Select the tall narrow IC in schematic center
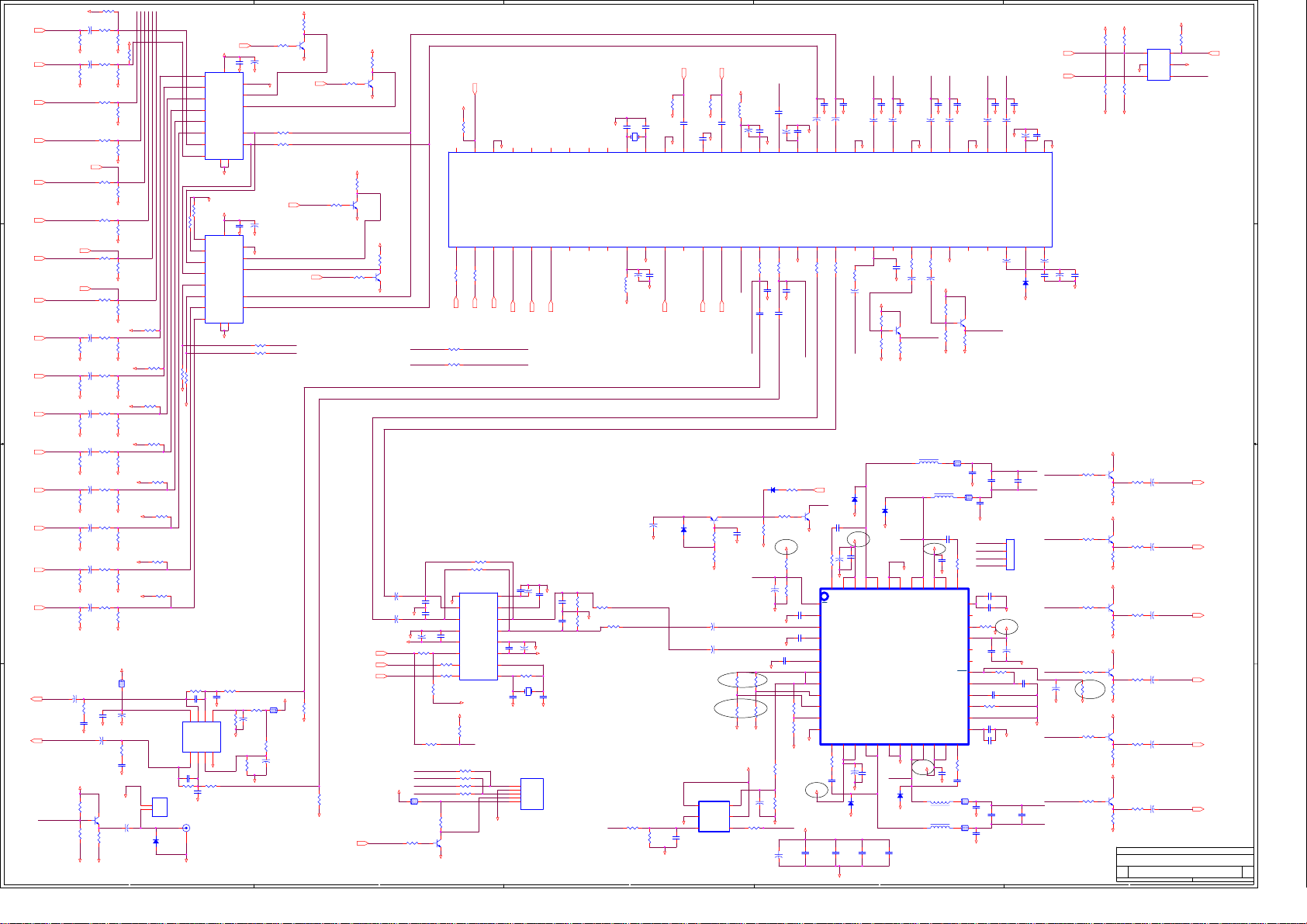This screenshot has height=924, width=1307. (479, 636)
